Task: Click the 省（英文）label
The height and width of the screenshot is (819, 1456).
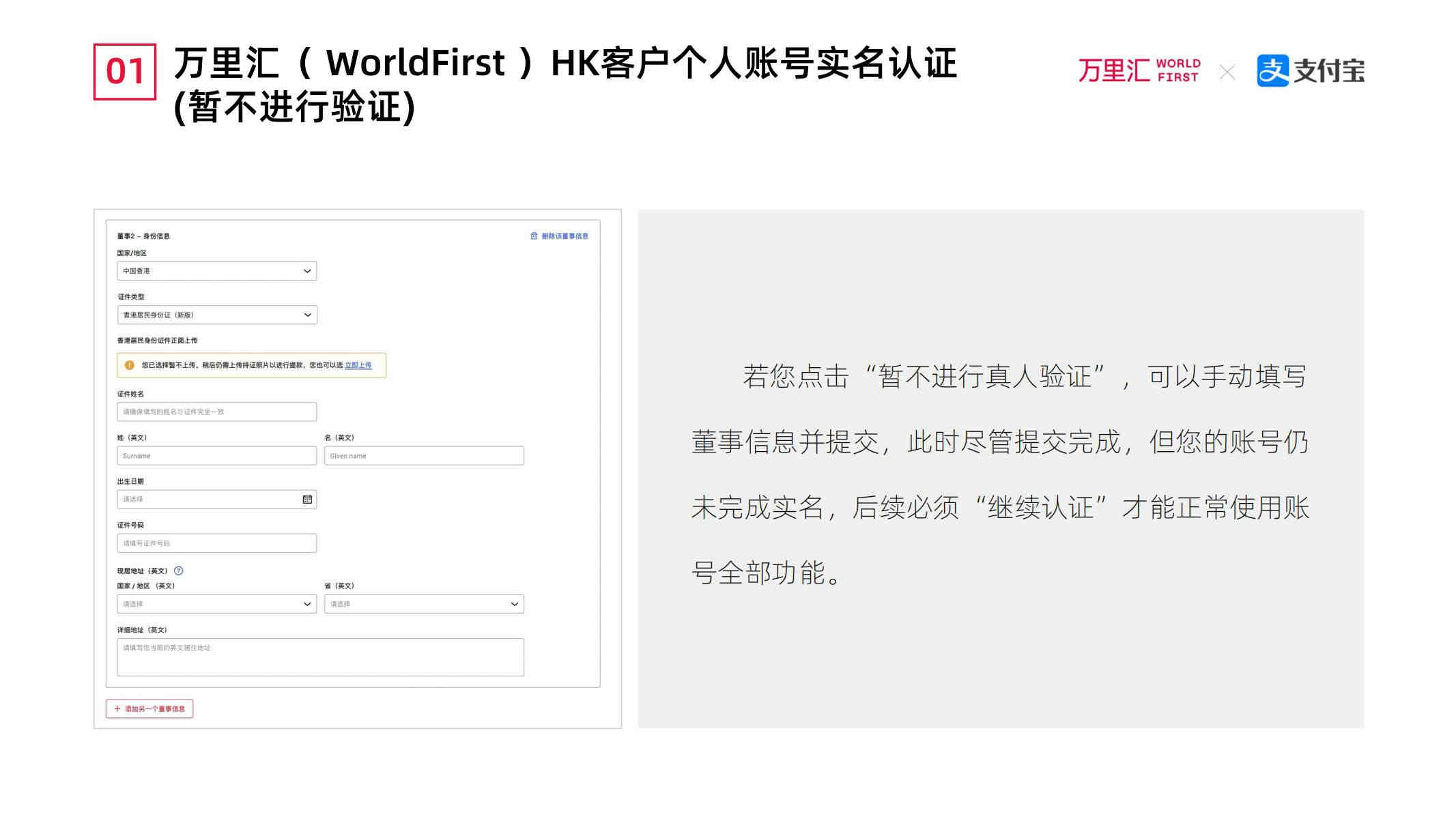Action: click(339, 586)
